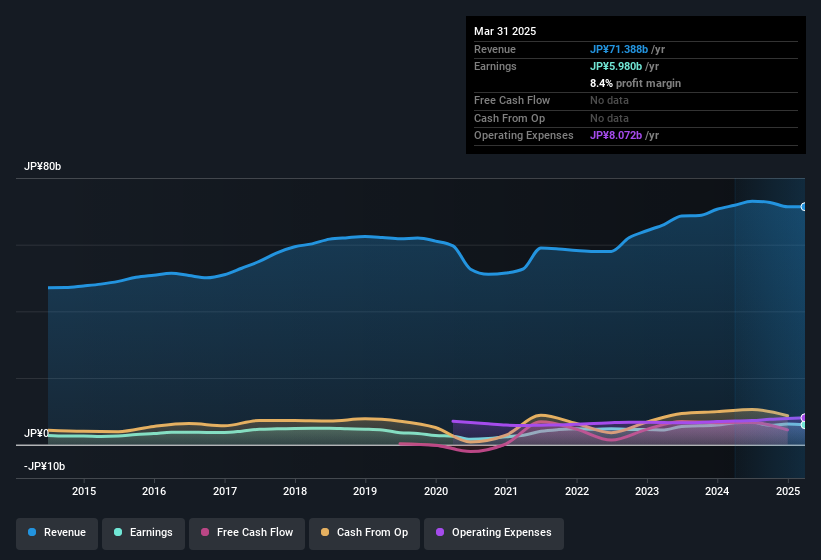Toggle the Operating Expenses legend button
This screenshot has width=821, height=560.
pos(494,533)
